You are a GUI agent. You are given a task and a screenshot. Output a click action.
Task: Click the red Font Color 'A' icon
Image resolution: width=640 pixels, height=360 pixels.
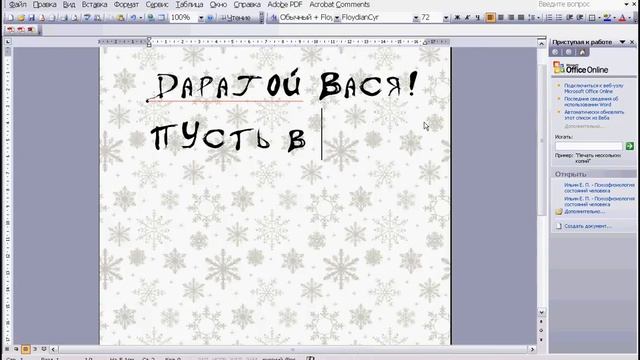click(x=622, y=18)
